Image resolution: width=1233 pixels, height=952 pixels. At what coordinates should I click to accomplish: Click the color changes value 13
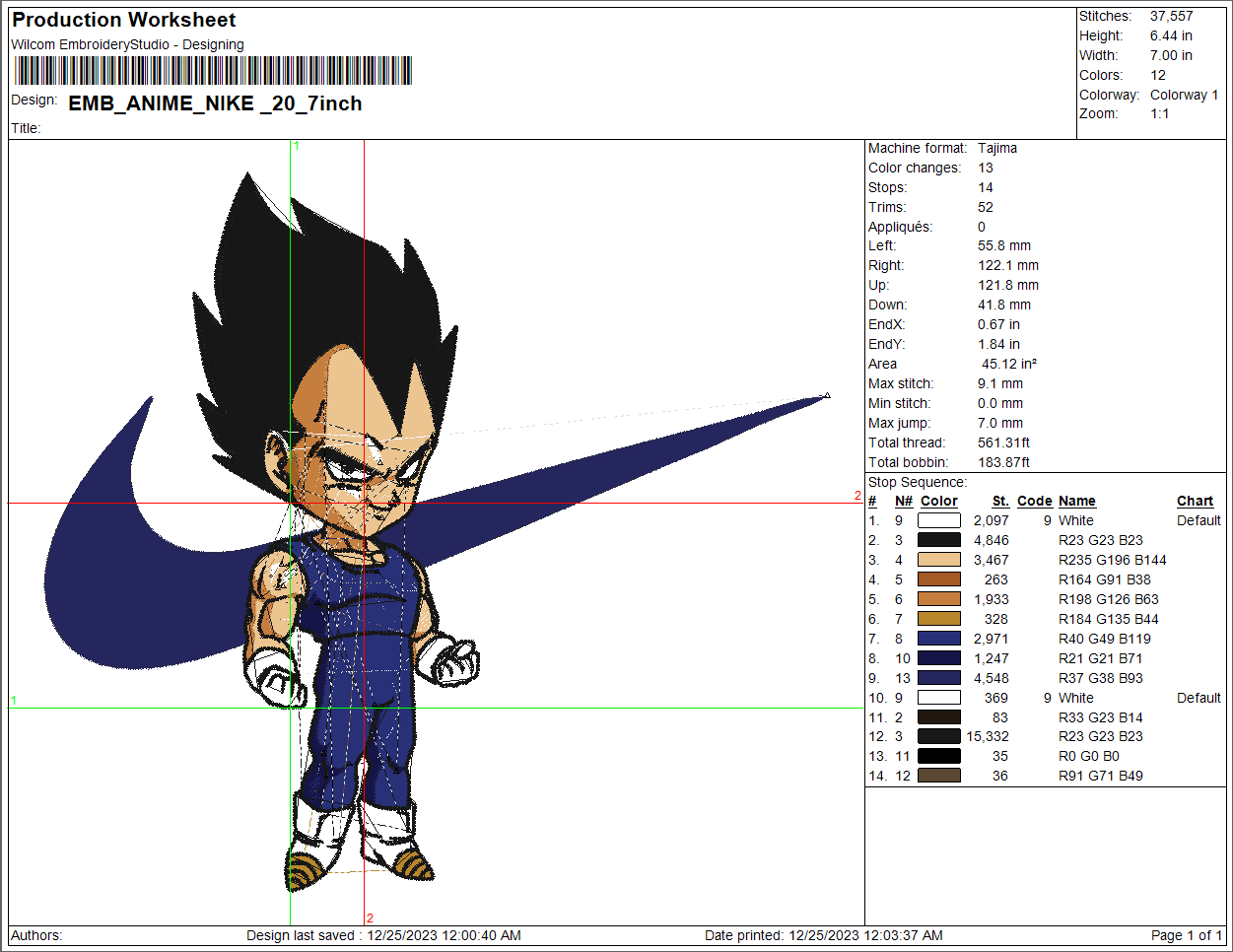click(986, 168)
